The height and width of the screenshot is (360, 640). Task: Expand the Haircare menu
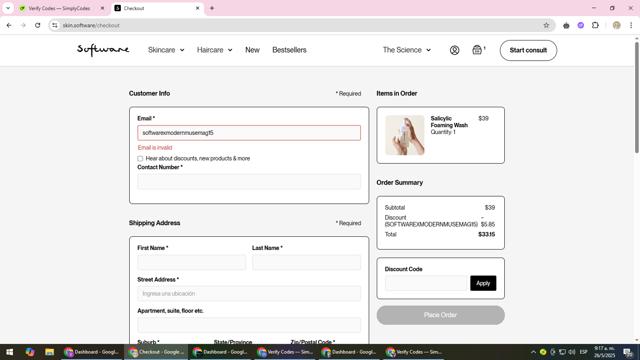tap(215, 50)
